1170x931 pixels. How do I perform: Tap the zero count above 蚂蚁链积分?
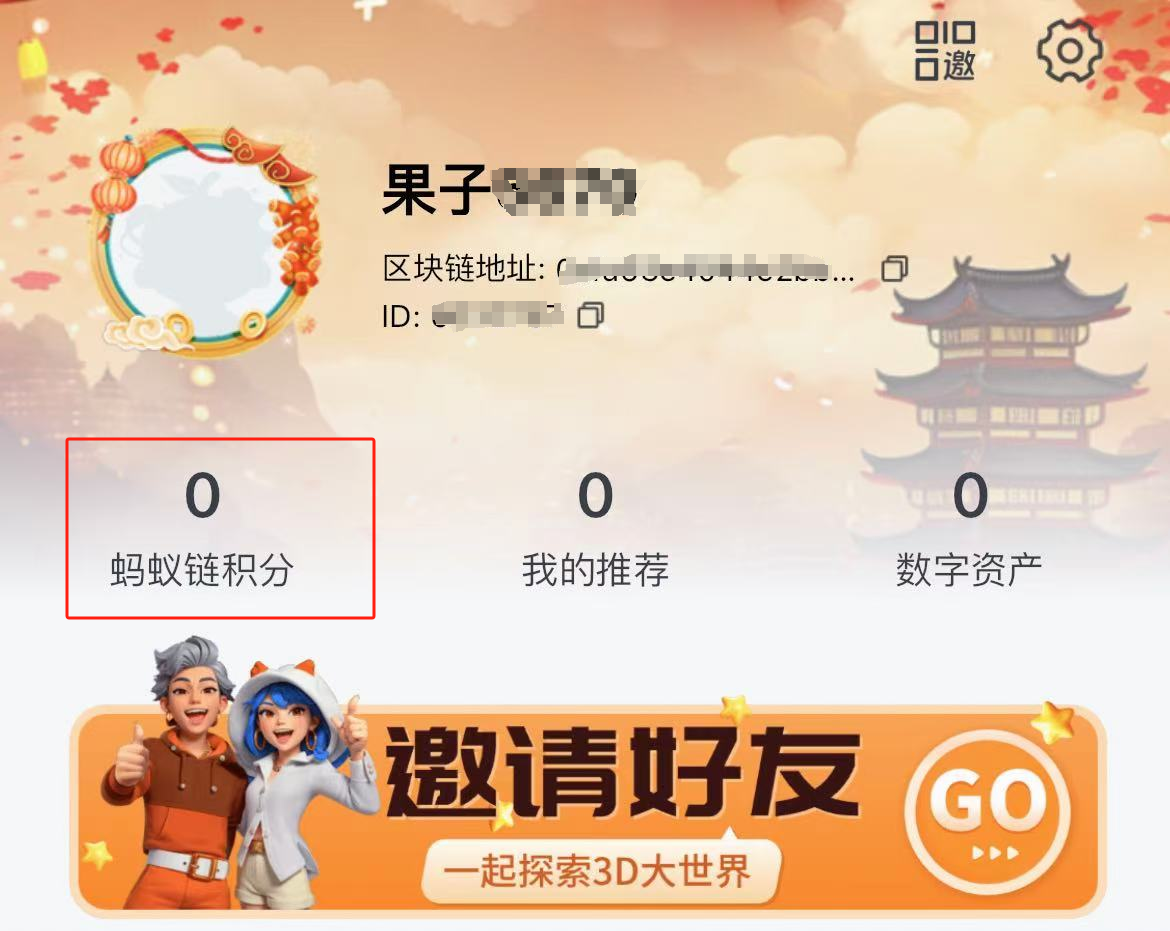202,495
